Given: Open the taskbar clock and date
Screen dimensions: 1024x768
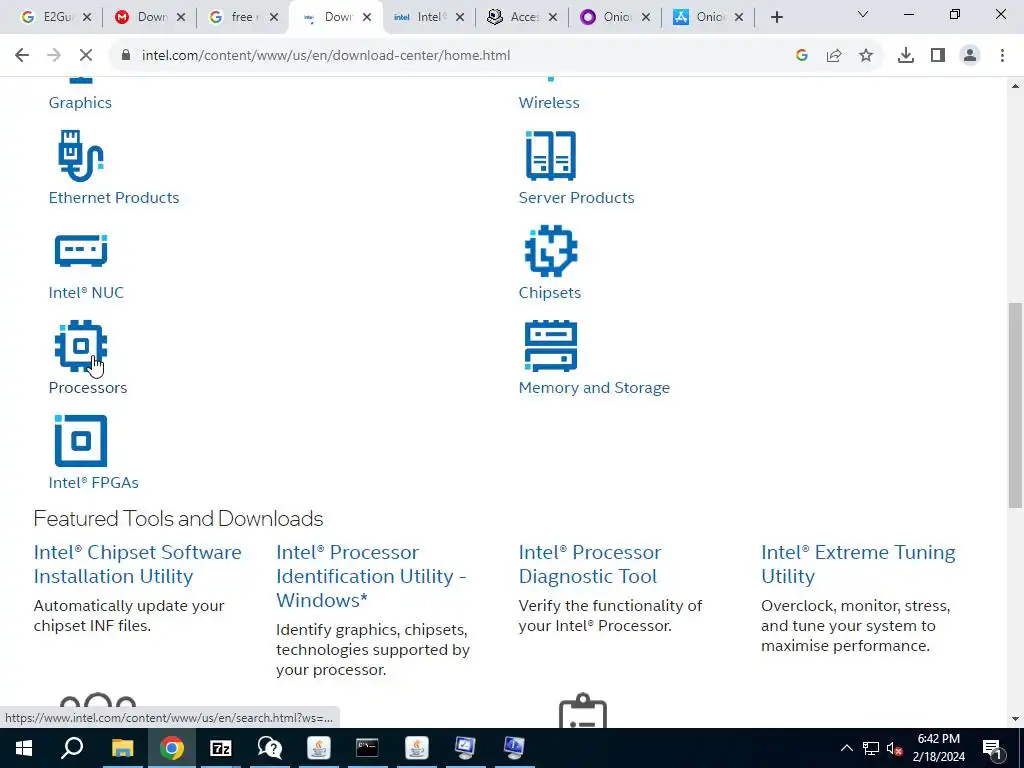Looking at the screenshot, I should pyautogui.click(x=938, y=748).
